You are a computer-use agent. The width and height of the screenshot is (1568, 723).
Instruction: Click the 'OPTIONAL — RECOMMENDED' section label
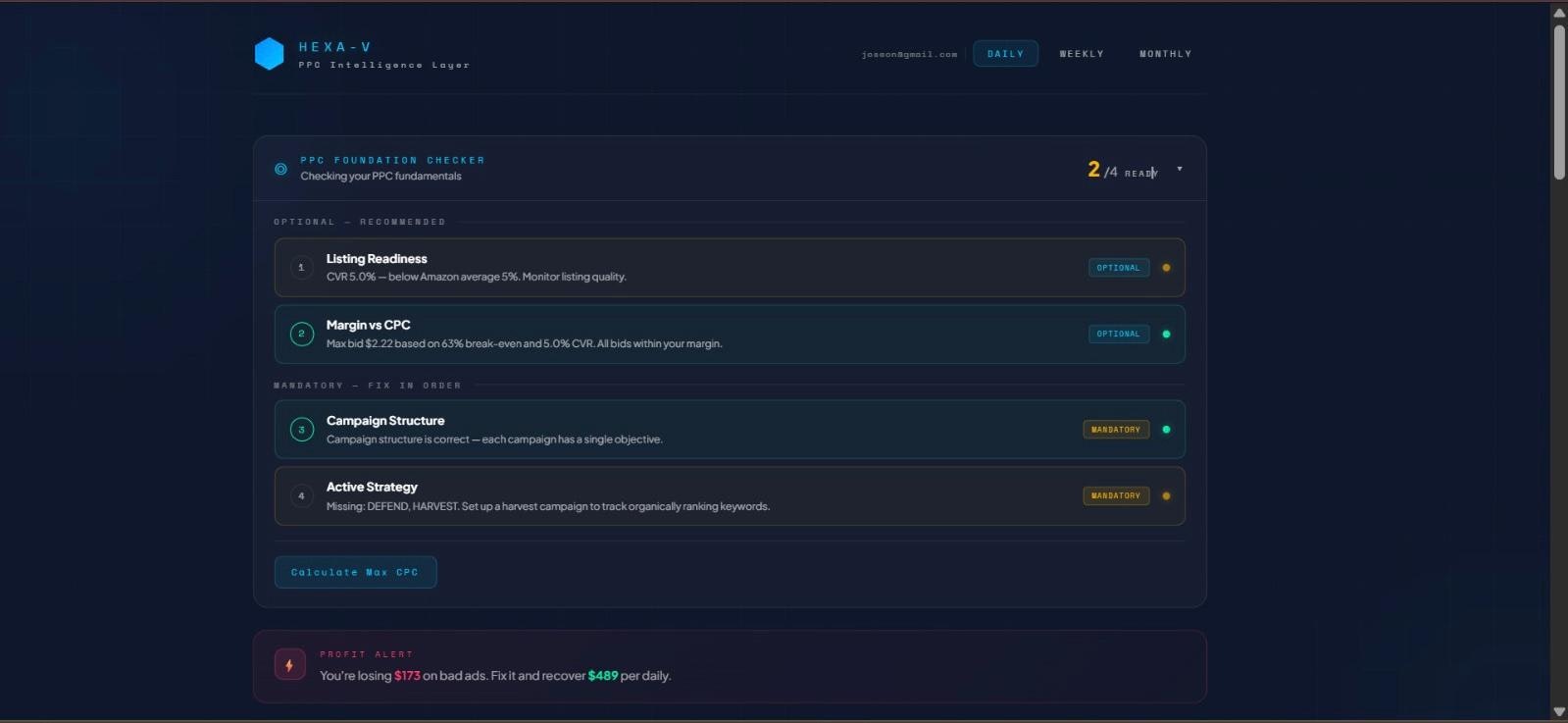[360, 222]
